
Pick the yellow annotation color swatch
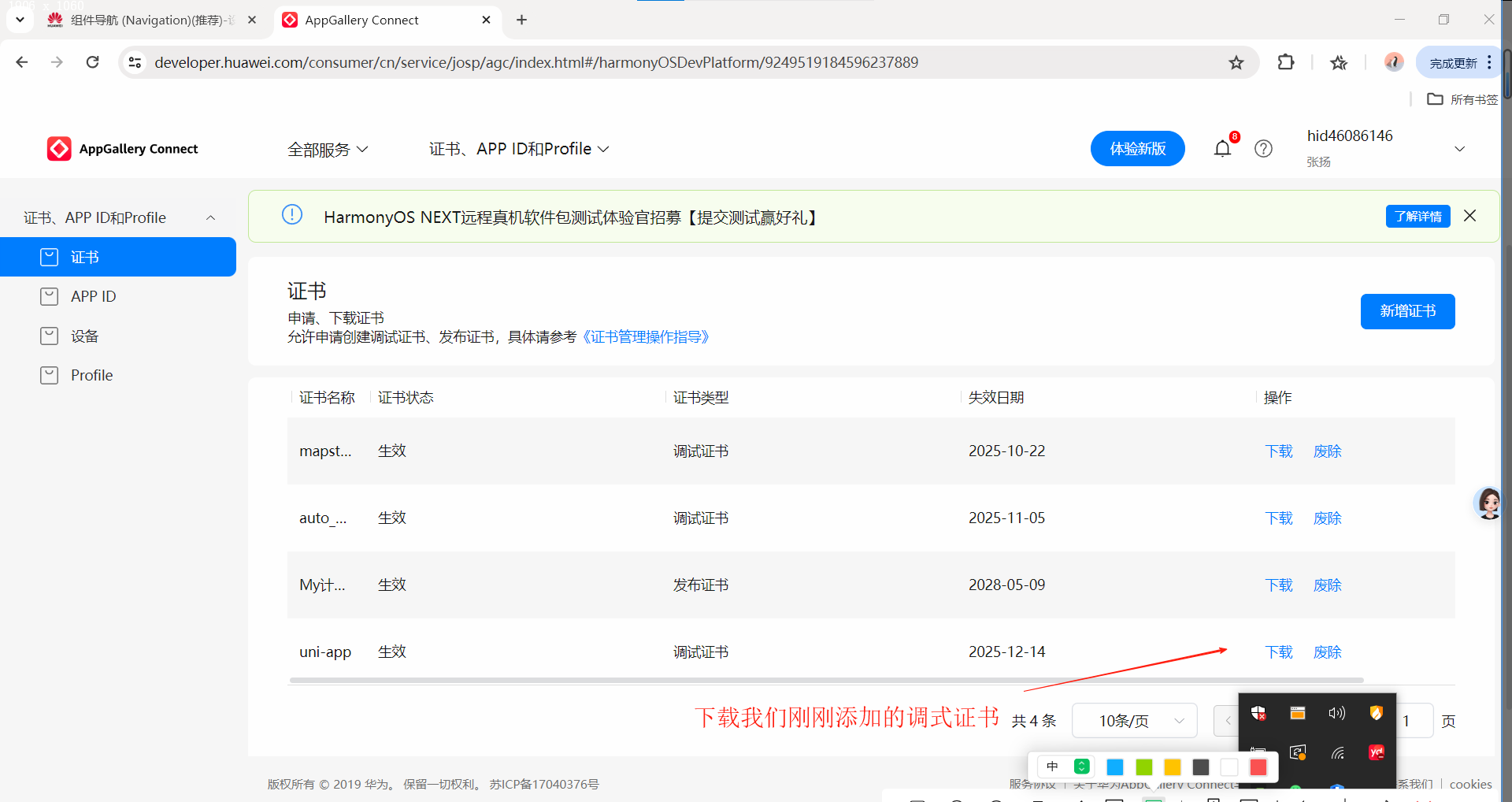pyautogui.click(x=1173, y=767)
